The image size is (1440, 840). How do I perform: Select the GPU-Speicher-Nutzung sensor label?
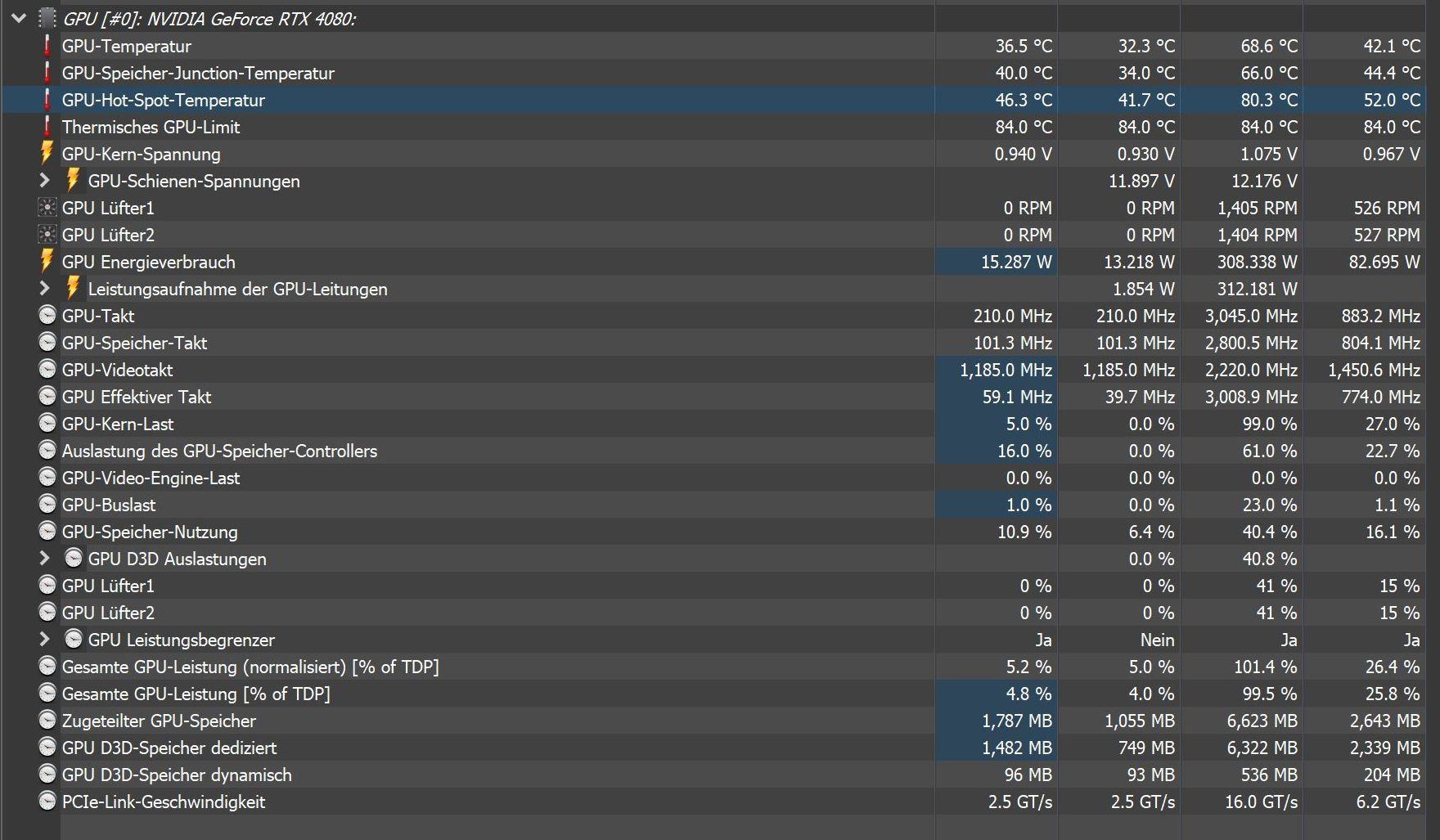pyautogui.click(x=150, y=532)
